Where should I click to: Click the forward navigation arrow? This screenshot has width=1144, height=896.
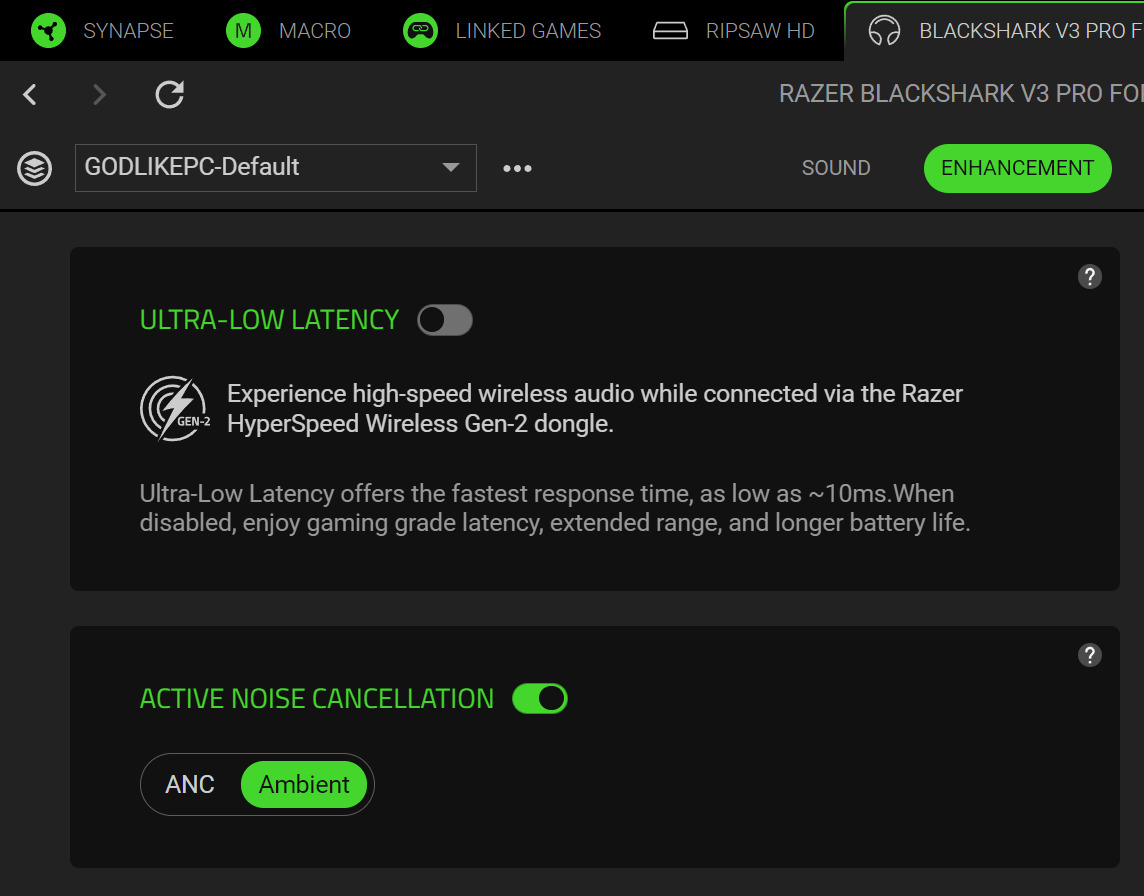coord(99,95)
